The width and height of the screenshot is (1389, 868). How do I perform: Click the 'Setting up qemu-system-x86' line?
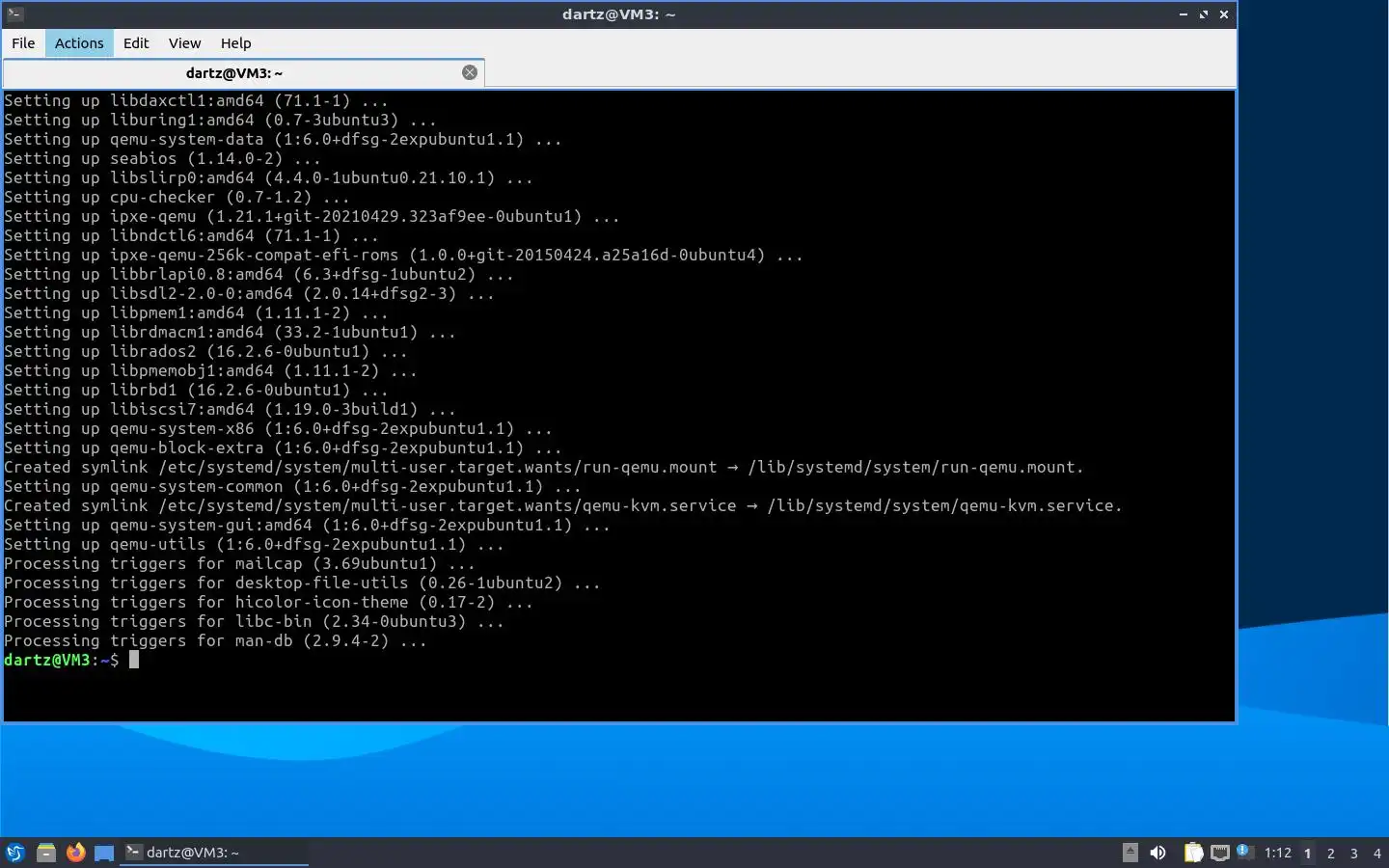[279, 428]
